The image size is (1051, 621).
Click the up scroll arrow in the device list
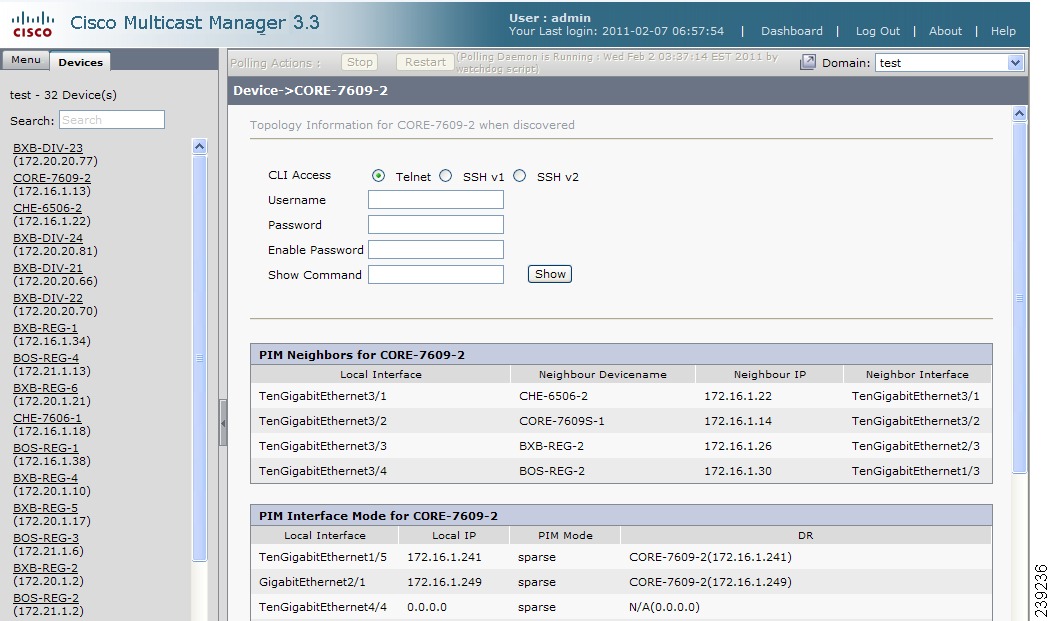tap(199, 145)
